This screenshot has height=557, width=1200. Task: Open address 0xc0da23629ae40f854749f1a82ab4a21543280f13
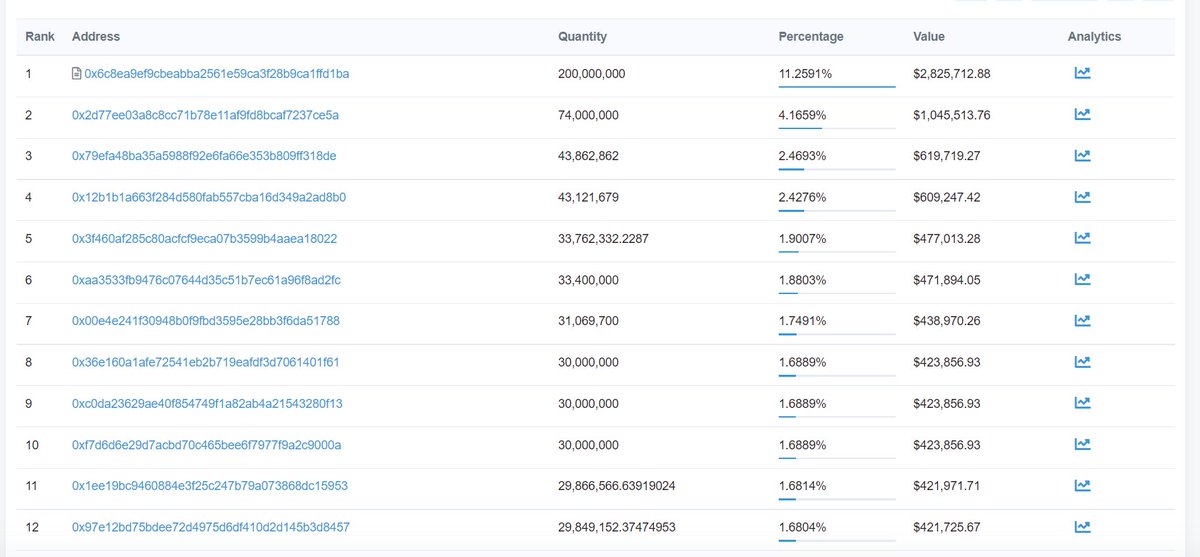point(207,403)
